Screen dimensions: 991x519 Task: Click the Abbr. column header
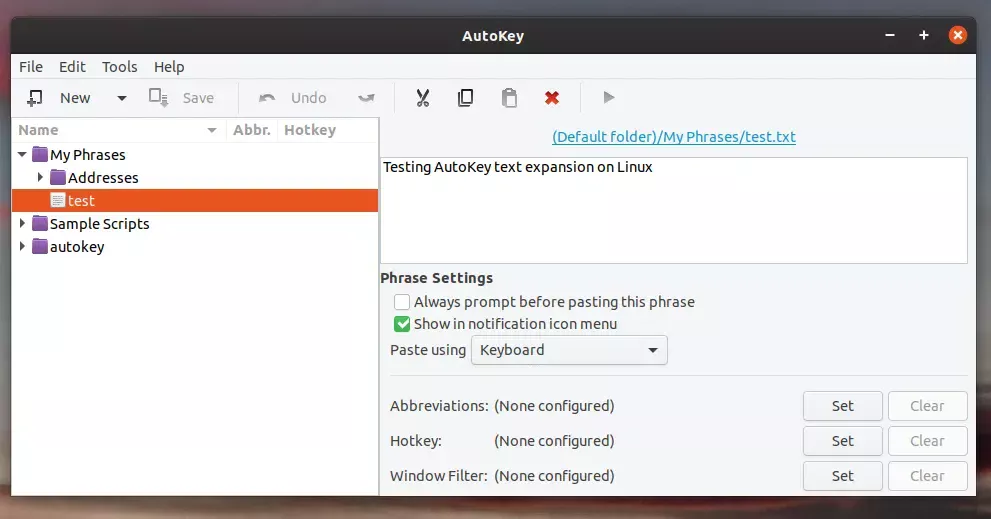(252, 130)
